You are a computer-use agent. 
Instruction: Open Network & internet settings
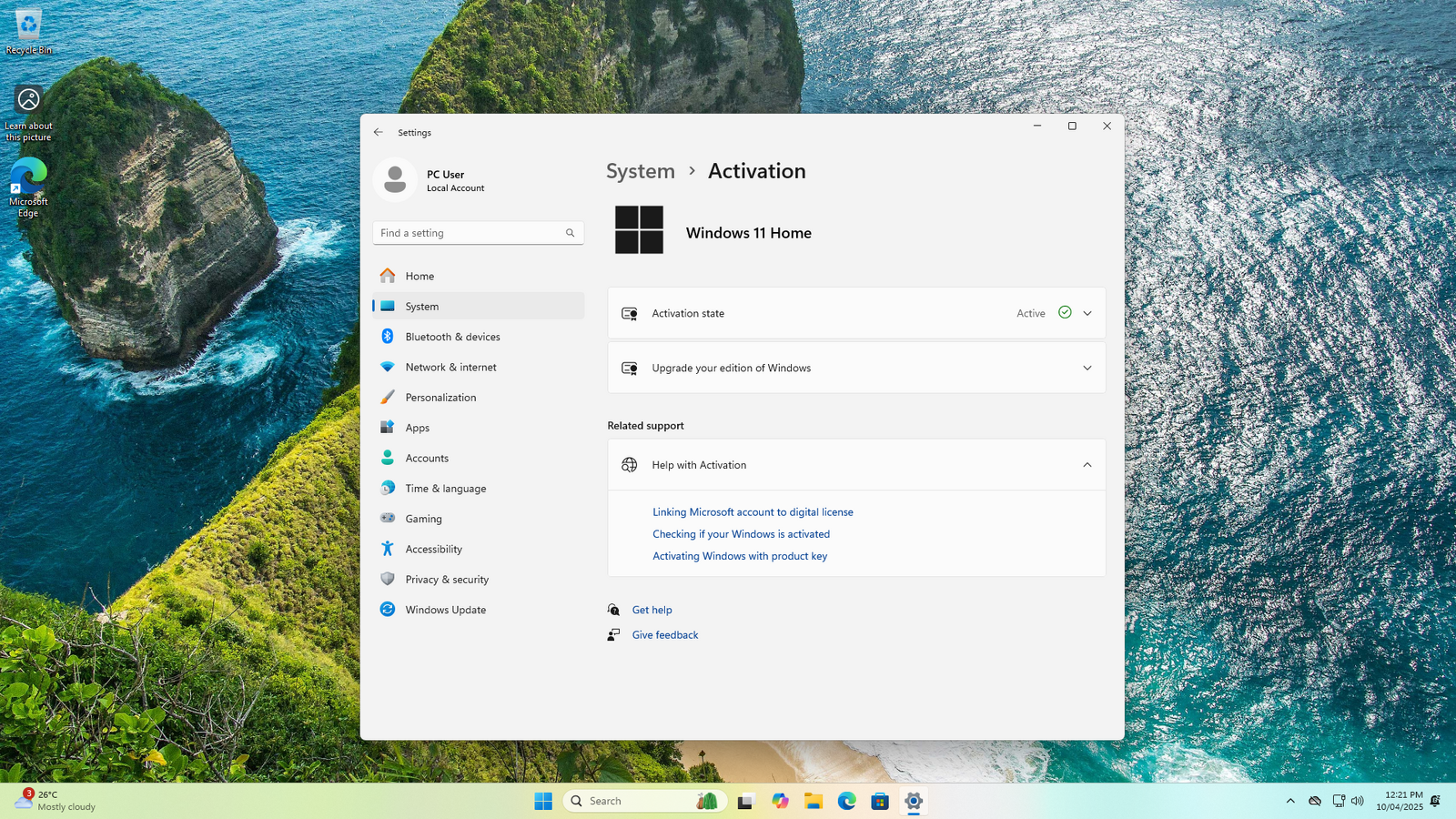click(450, 368)
